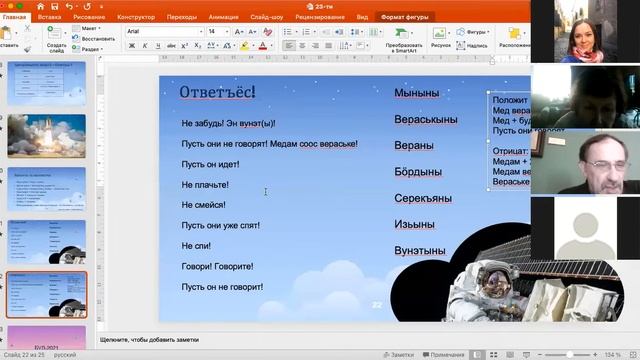
Task: Align text right
Action: tap(316, 46)
